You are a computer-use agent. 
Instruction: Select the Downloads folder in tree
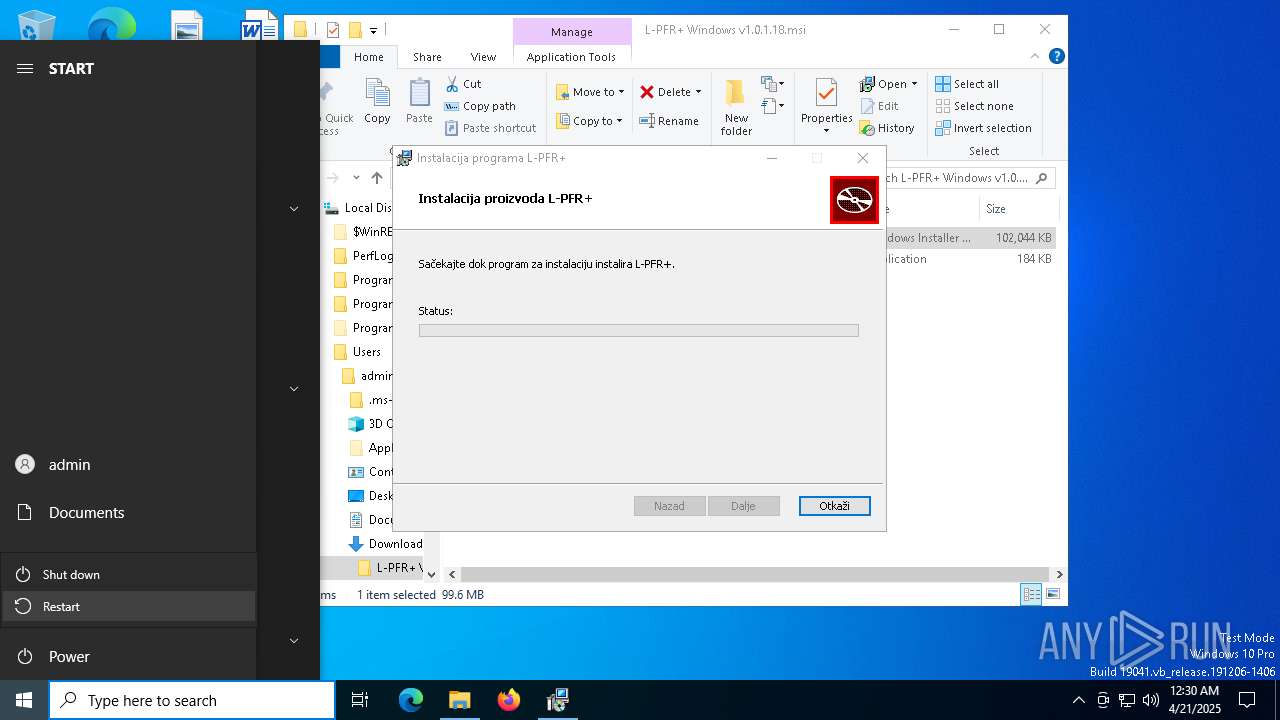386,544
